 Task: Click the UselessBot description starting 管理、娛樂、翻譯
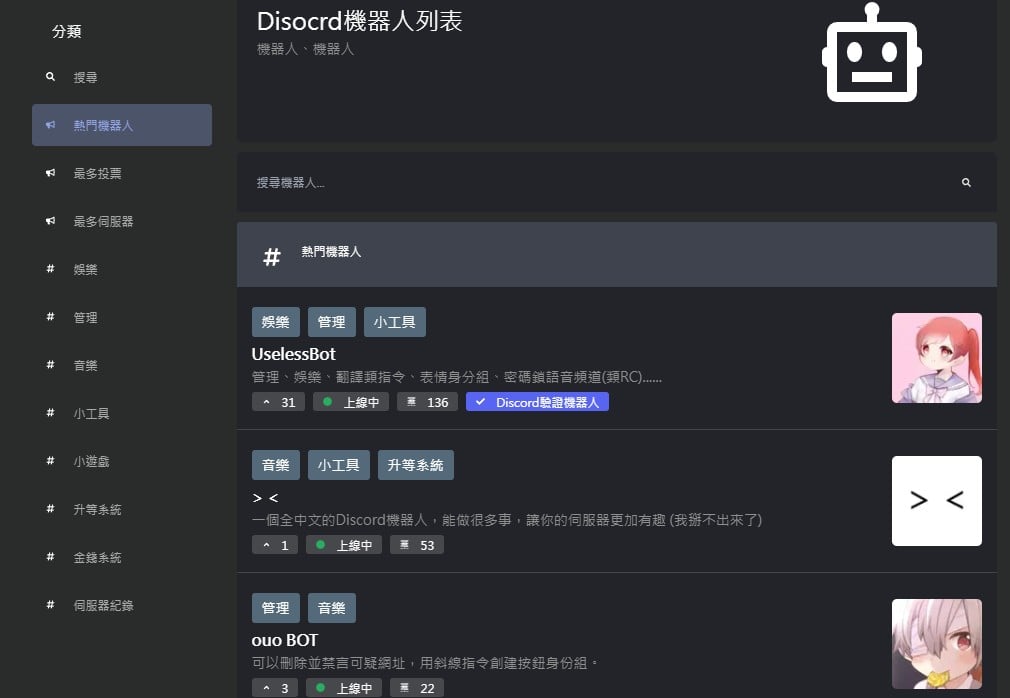(457, 377)
